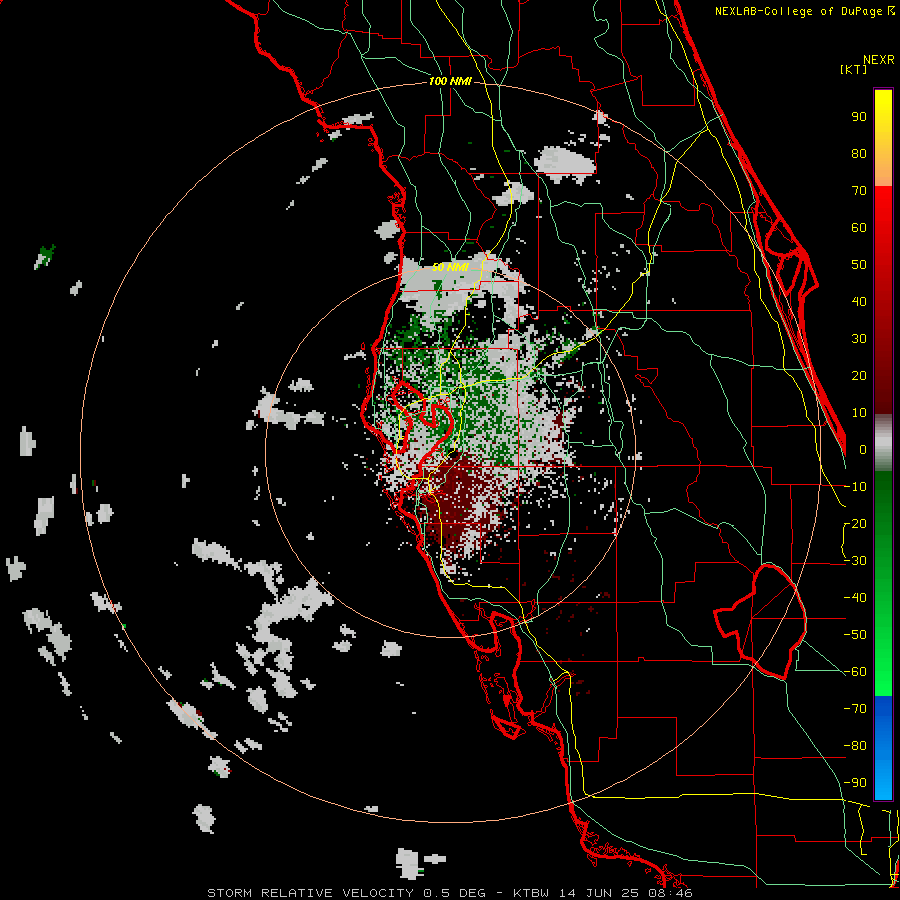Pick the orange segment of the velocity scale

(883, 172)
